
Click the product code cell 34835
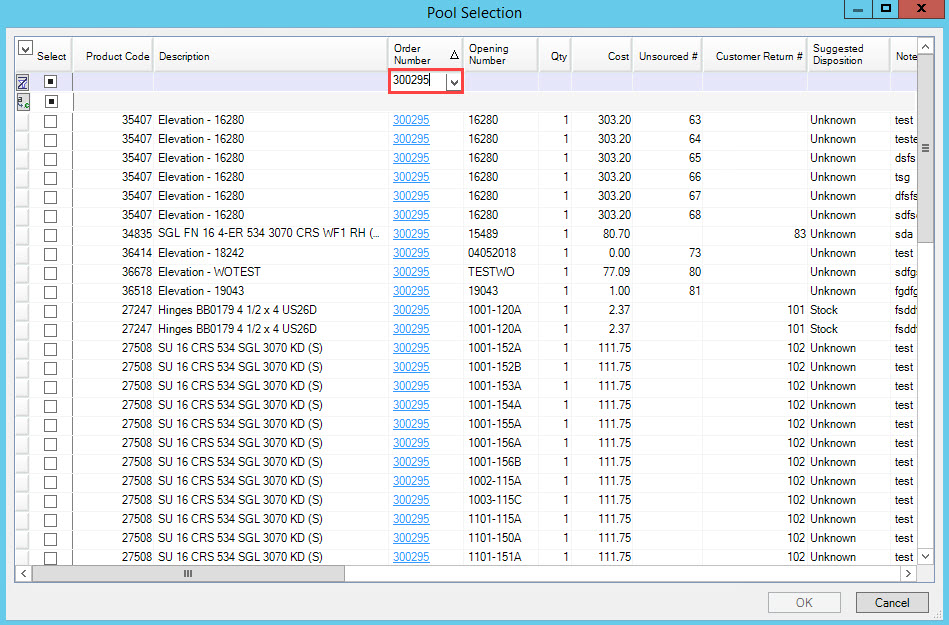coord(114,234)
